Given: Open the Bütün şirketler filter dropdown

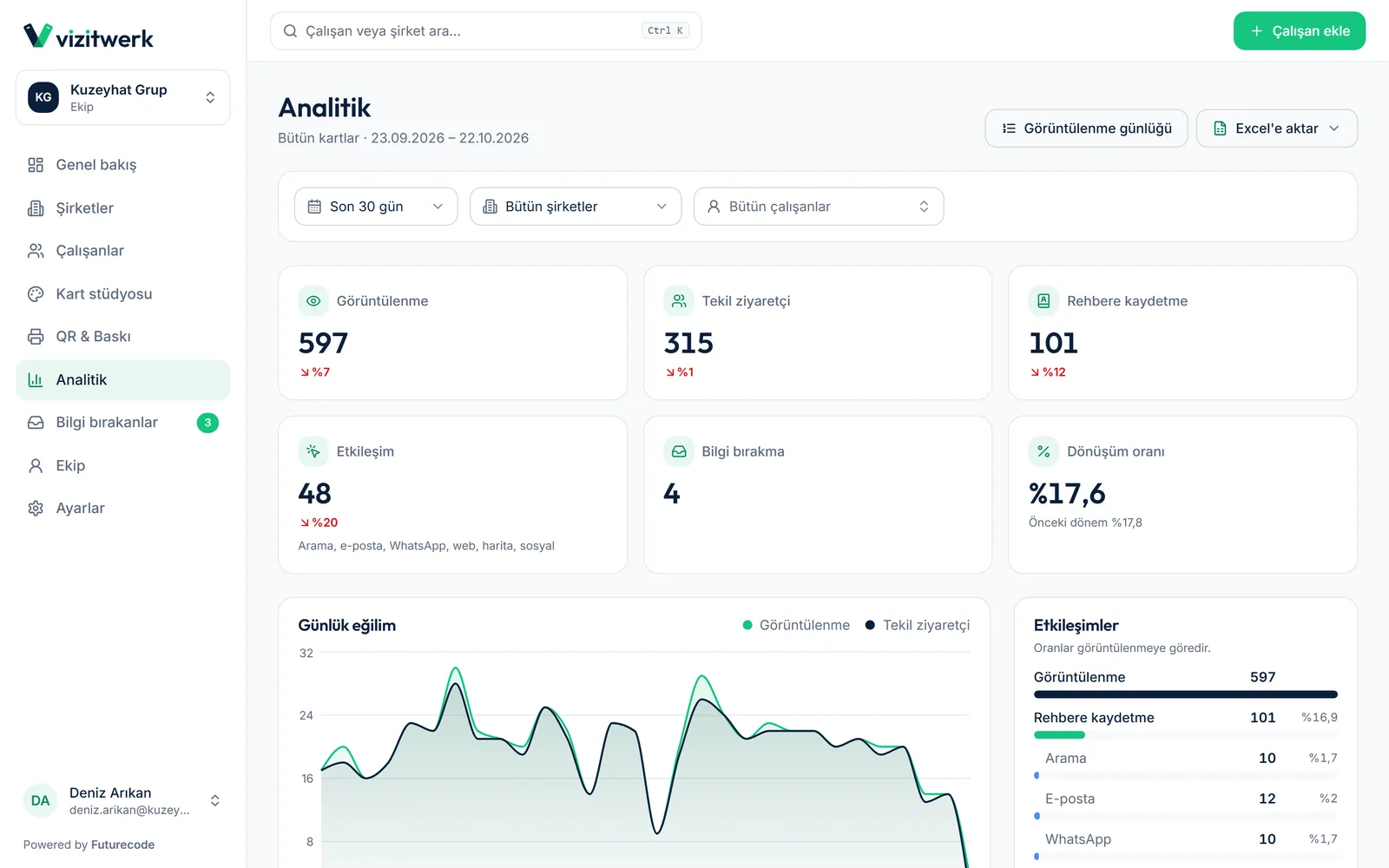Looking at the screenshot, I should 576,207.
